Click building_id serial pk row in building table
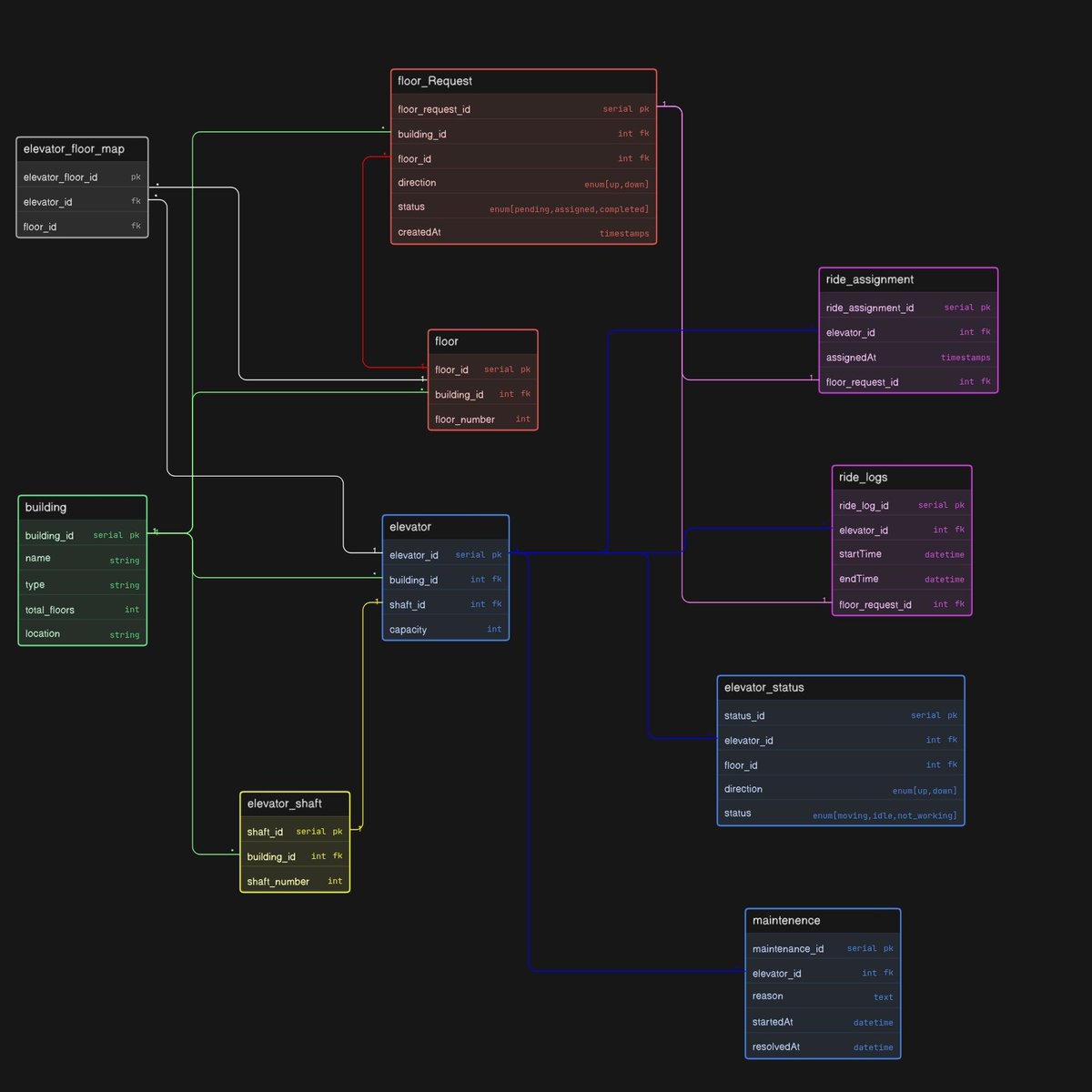The width and height of the screenshot is (1092, 1092). coord(82,535)
